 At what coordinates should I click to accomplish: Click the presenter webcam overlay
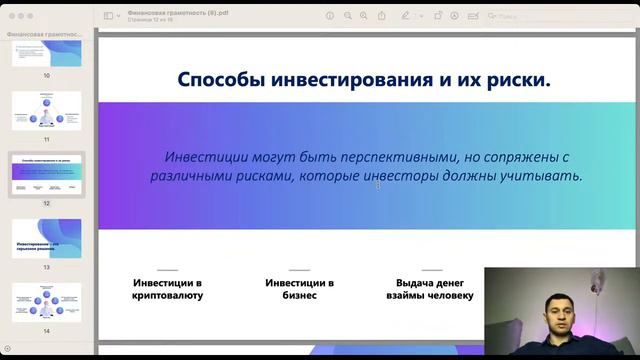click(562, 311)
